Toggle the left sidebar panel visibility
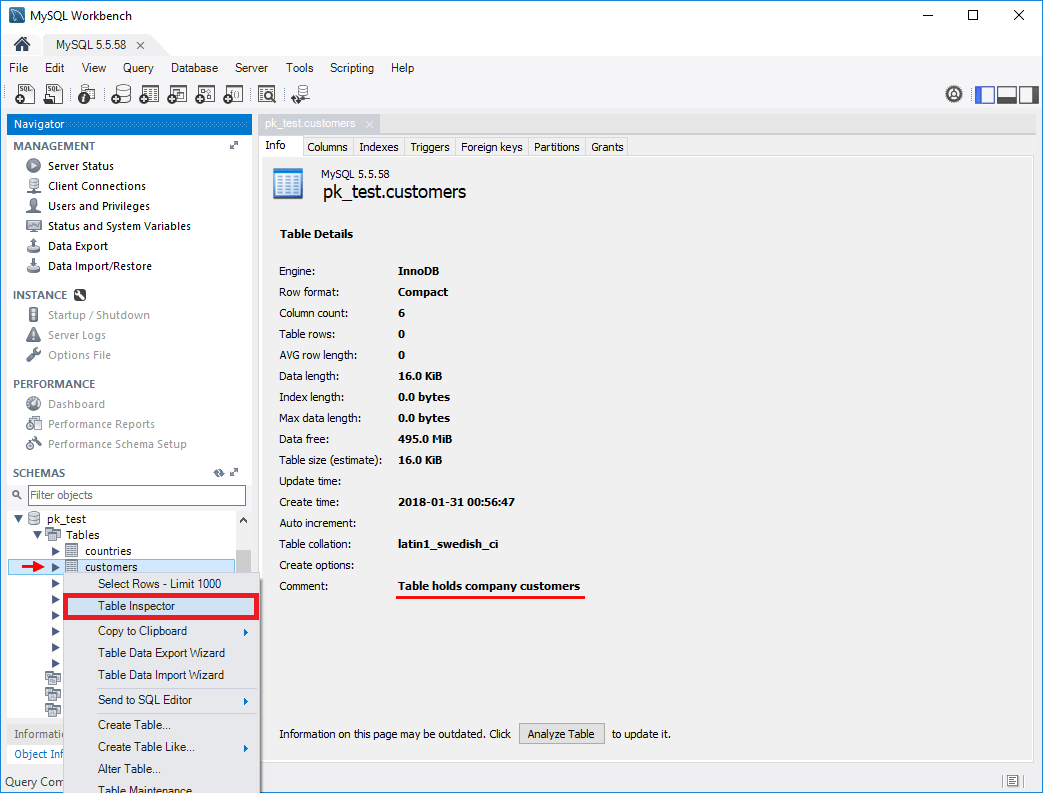Image resolution: width=1043 pixels, height=793 pixels. point(985,94)
